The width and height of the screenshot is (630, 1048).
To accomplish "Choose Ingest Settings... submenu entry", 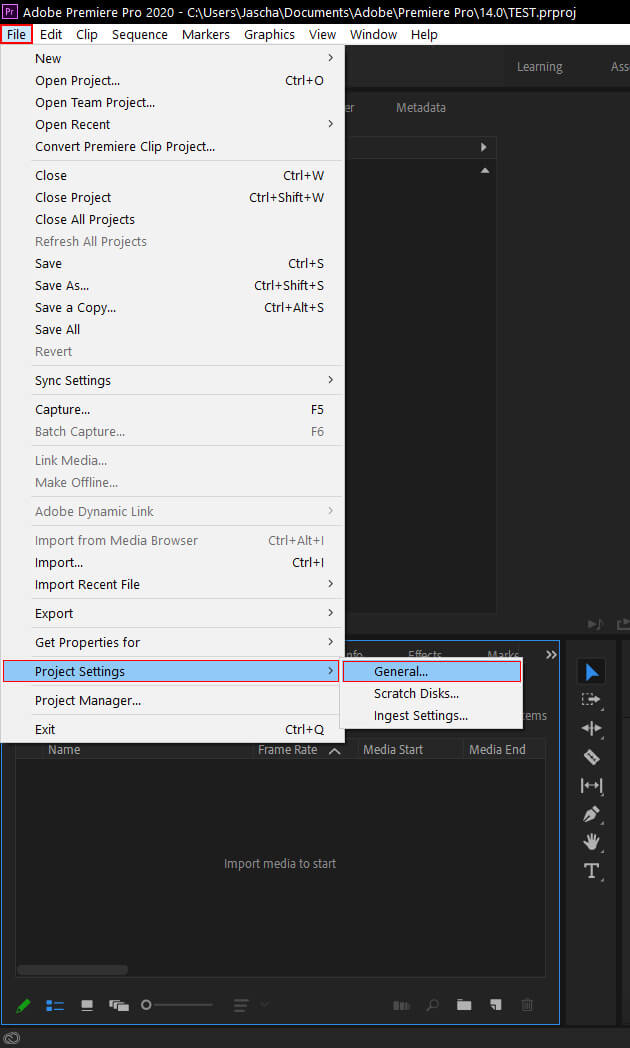I will [432, 716].
